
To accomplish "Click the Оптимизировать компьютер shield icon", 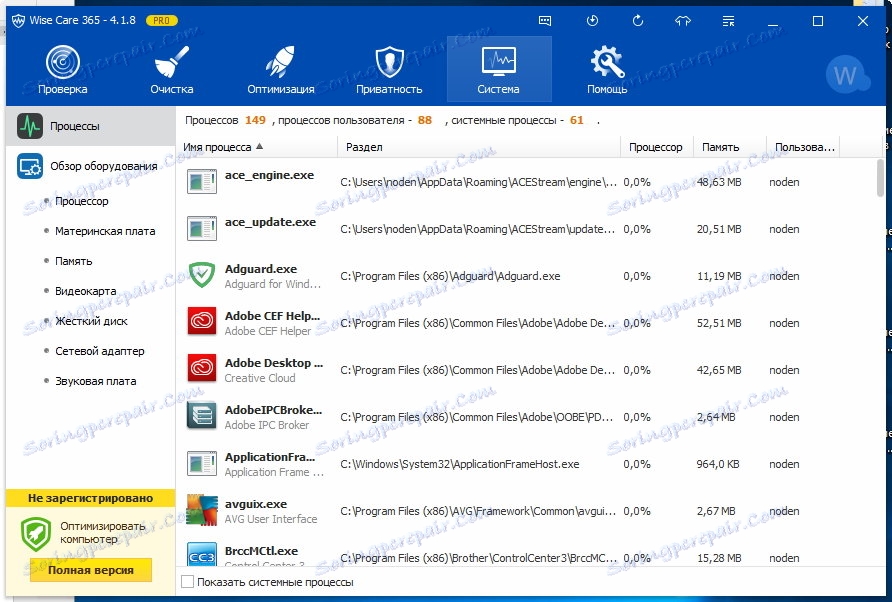I will (x=36, y=534).
